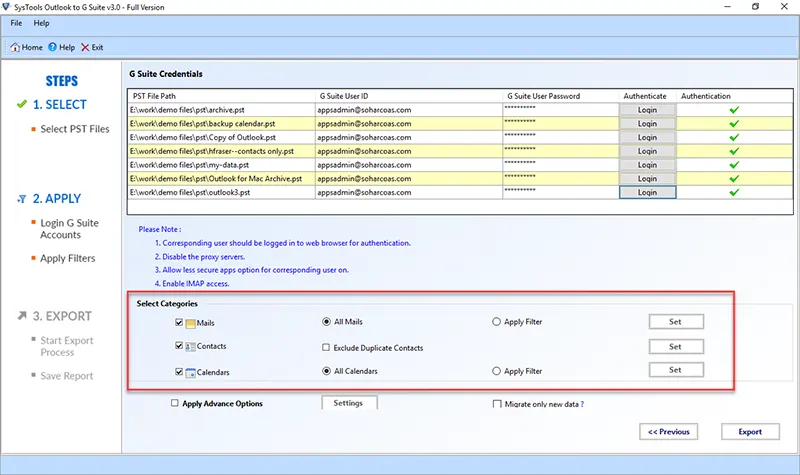Open the File menu

(16, 23)
